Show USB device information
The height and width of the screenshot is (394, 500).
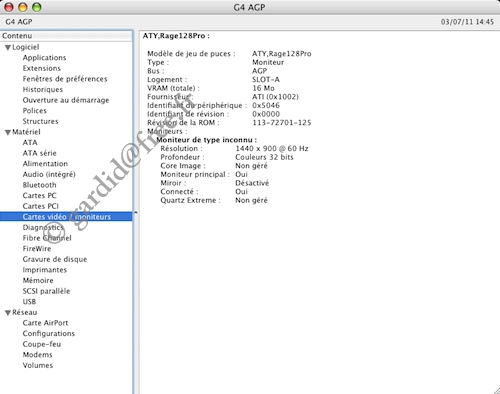click(x=29, y=302)
